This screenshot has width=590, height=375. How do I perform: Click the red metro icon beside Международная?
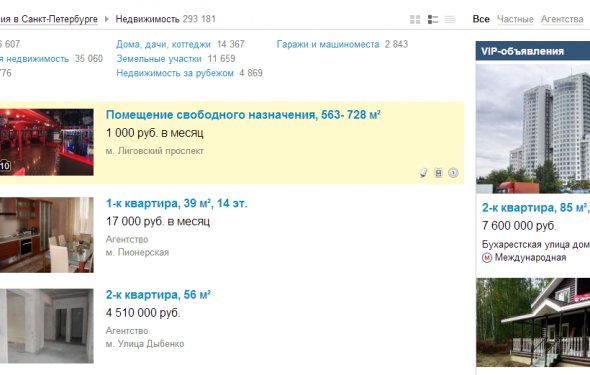(487, 258)
